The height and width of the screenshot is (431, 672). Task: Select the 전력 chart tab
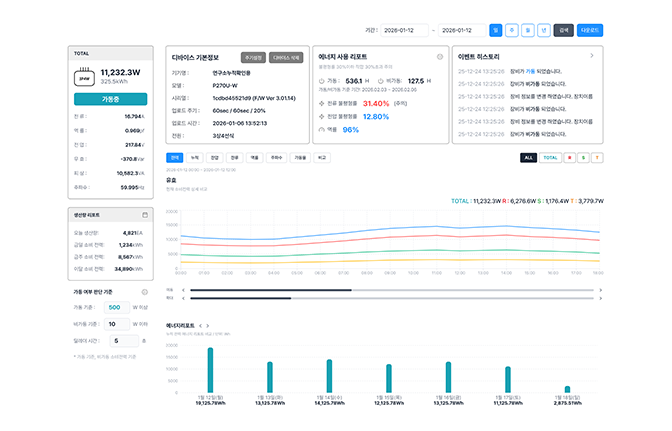175,157
